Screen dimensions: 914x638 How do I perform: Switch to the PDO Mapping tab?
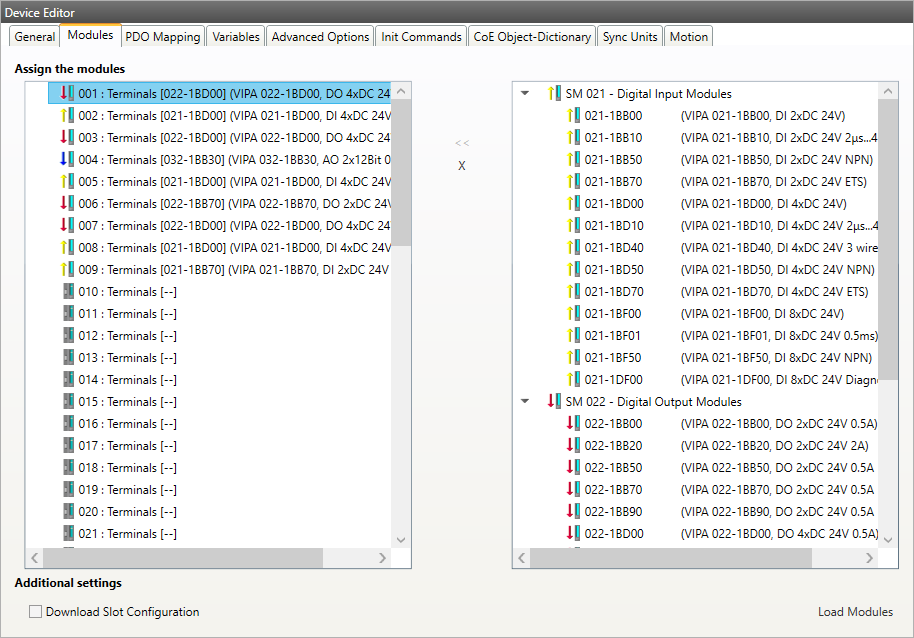(163, 36)
